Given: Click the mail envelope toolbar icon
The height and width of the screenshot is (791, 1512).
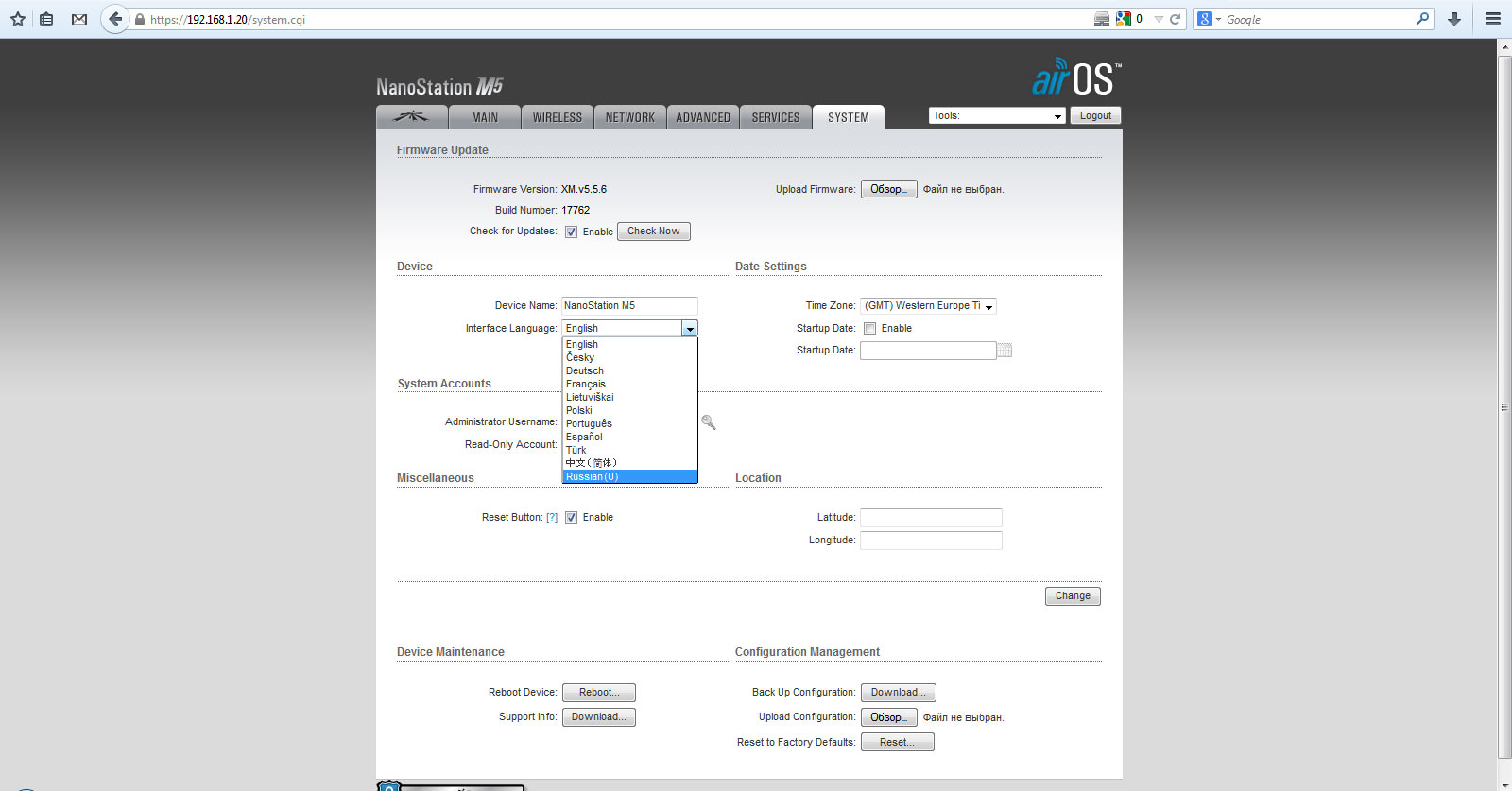Looking at the screenshot, I should (79, 19).
